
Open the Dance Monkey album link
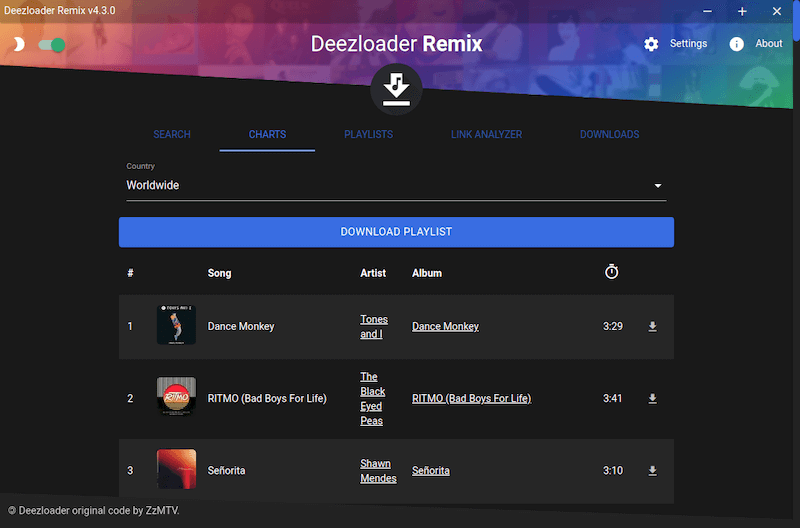(x=445, y=326)
